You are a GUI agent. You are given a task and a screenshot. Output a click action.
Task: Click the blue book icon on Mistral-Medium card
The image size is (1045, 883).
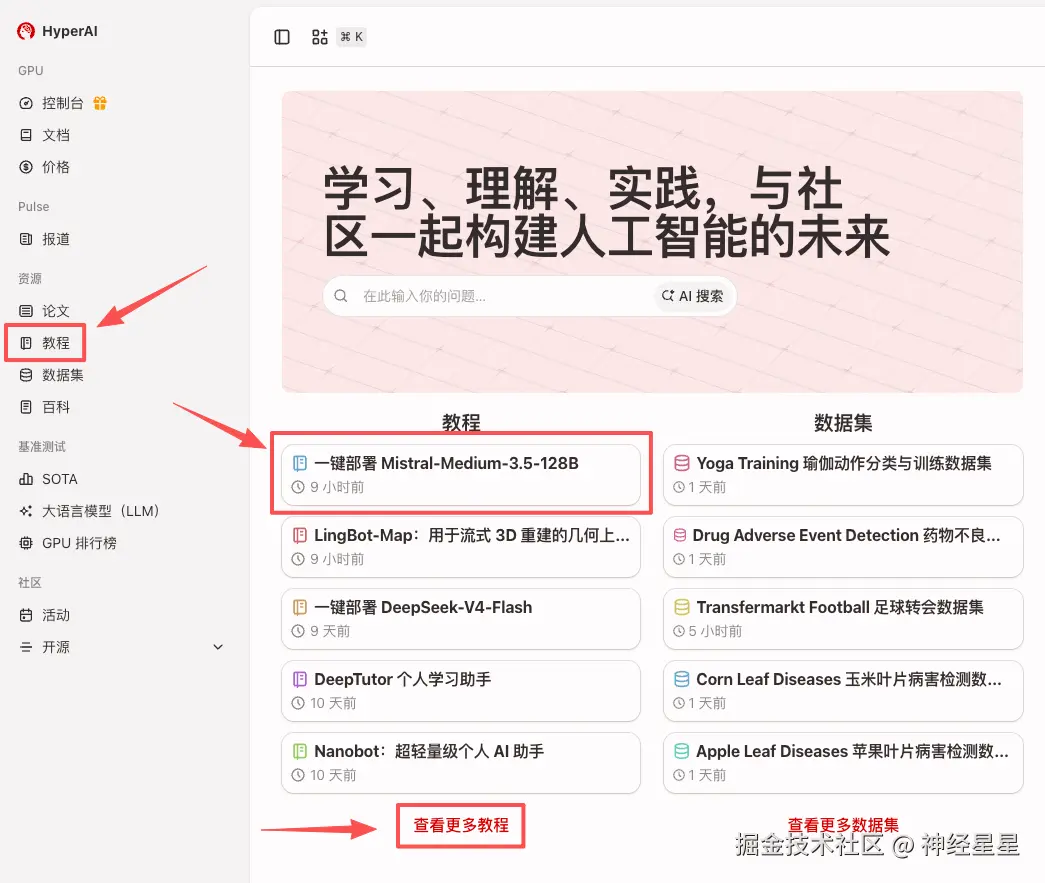[300, 463]
